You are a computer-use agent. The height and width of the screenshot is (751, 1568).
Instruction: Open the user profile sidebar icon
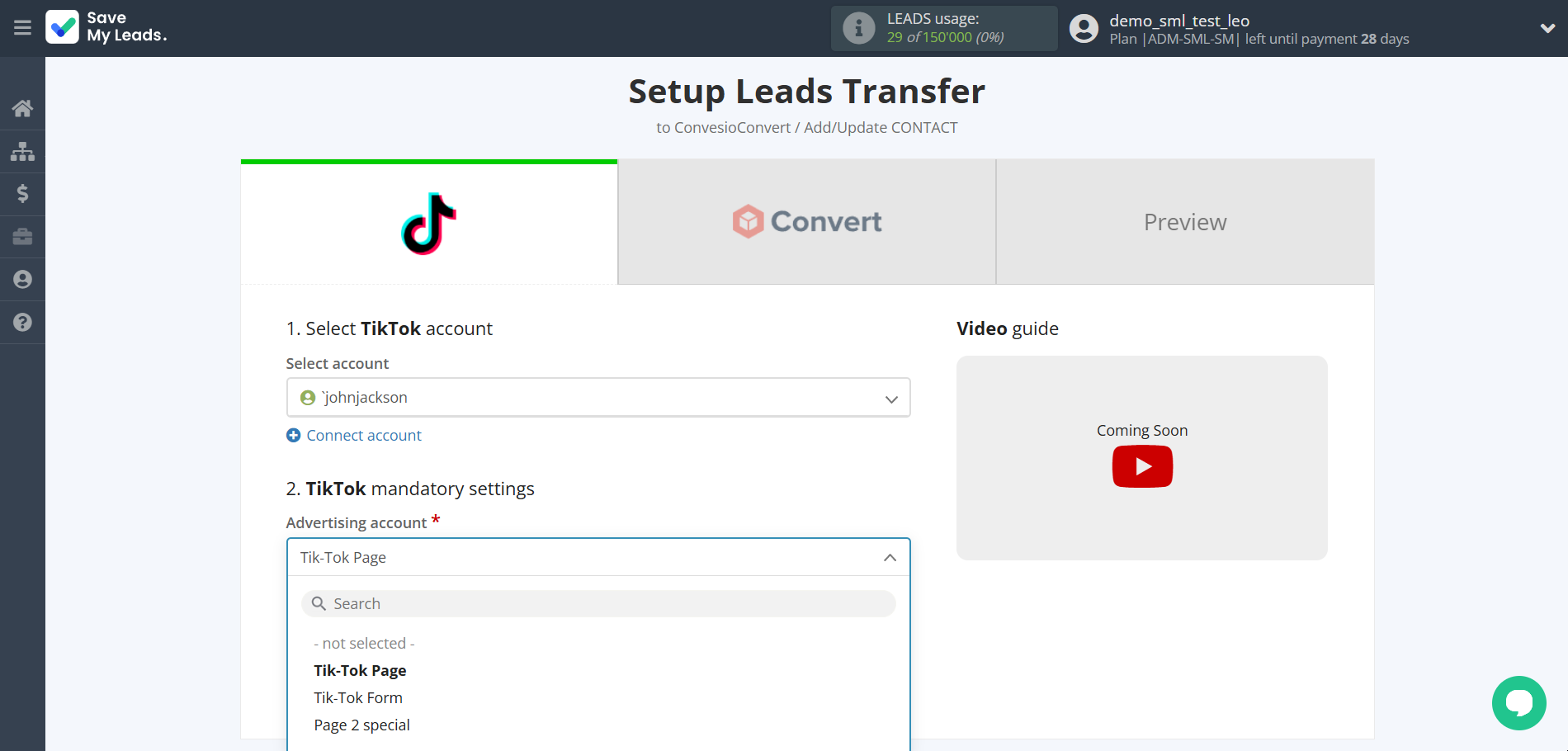[22, 280]
